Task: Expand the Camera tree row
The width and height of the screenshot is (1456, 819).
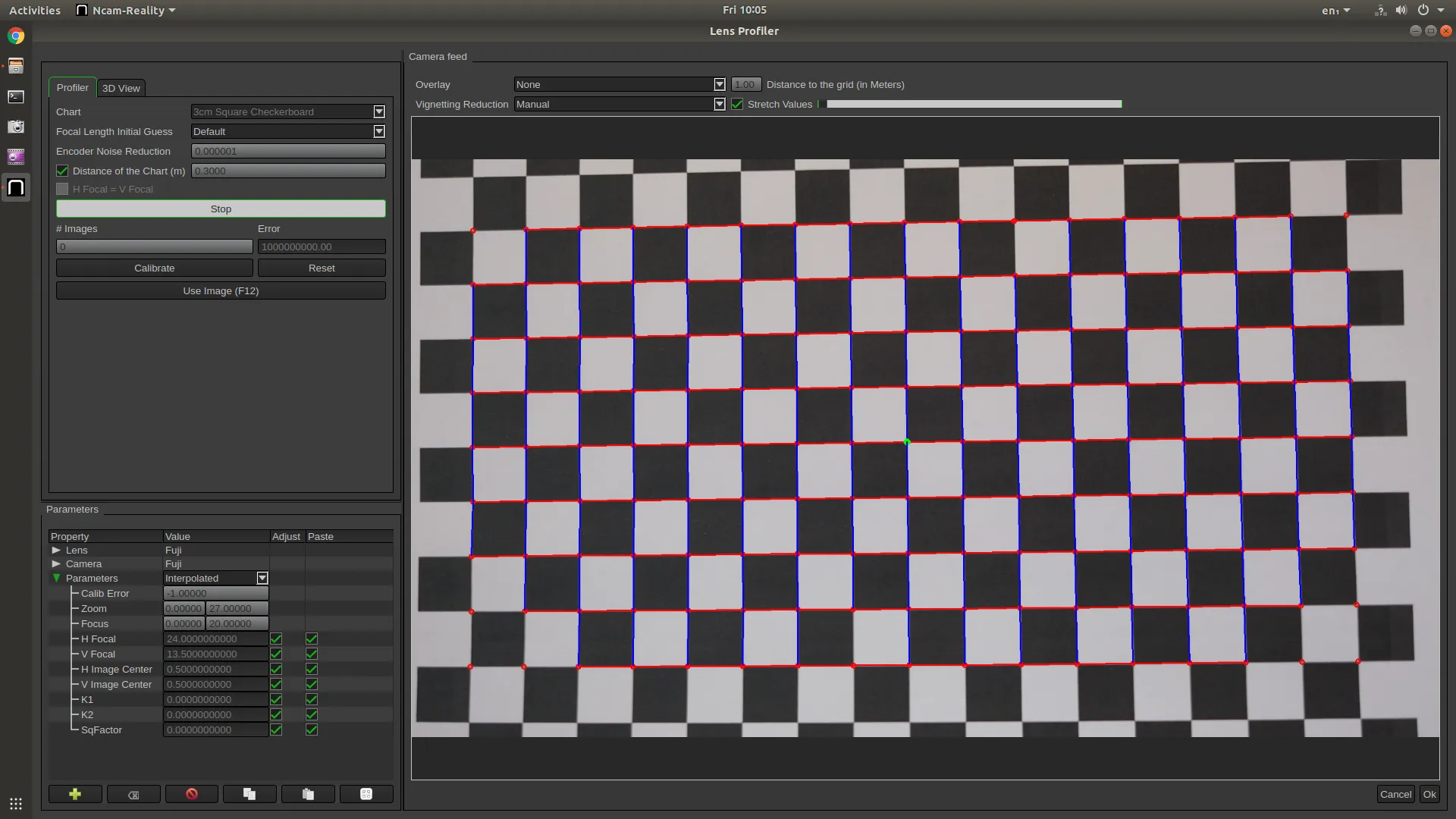Action: 56,563
